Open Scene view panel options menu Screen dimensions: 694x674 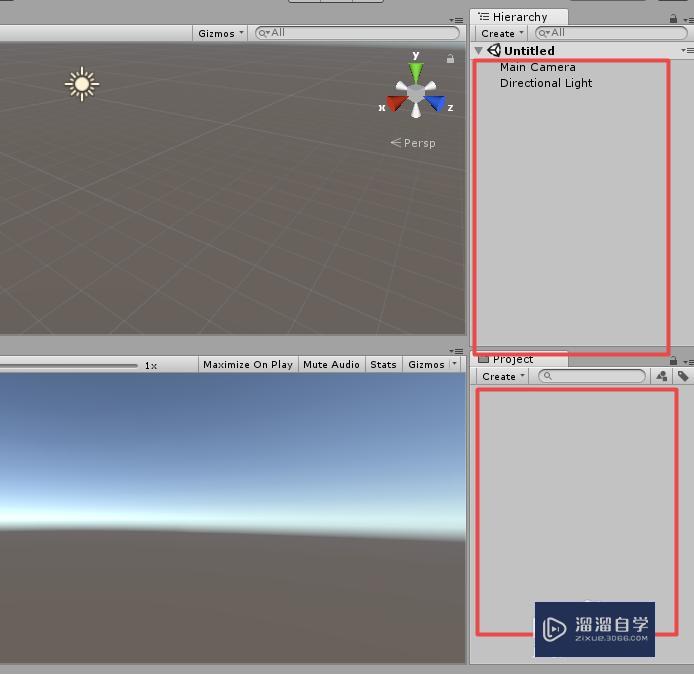456,20
